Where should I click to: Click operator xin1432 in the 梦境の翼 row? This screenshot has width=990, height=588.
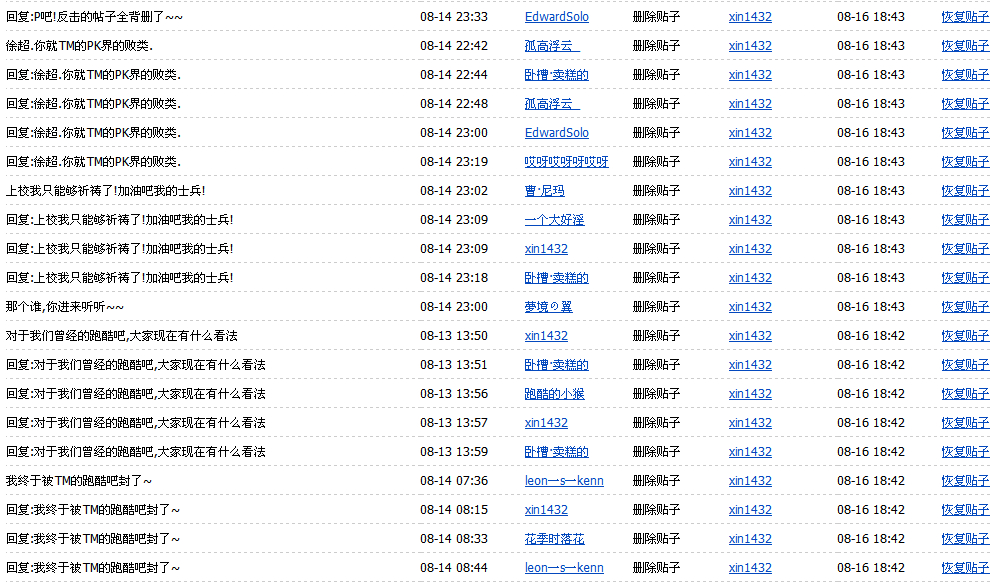[x=750, y=308]
